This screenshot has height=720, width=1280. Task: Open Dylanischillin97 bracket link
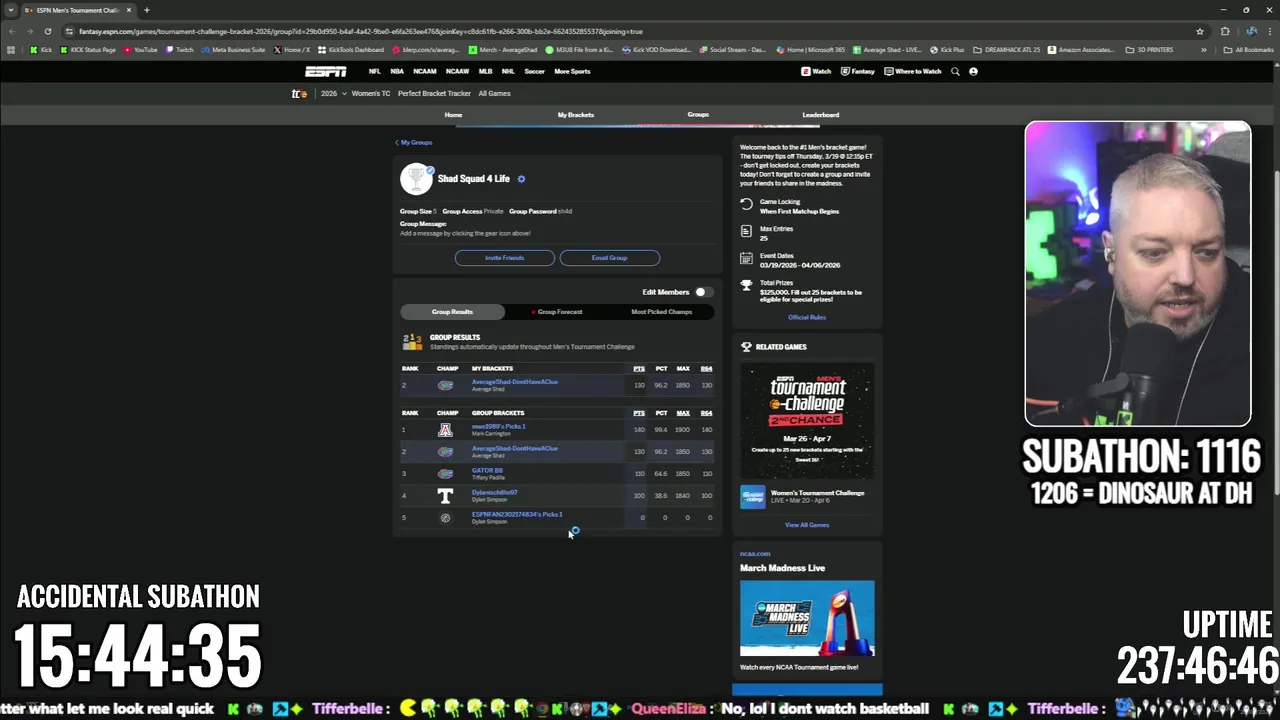[x=494, y=493]
